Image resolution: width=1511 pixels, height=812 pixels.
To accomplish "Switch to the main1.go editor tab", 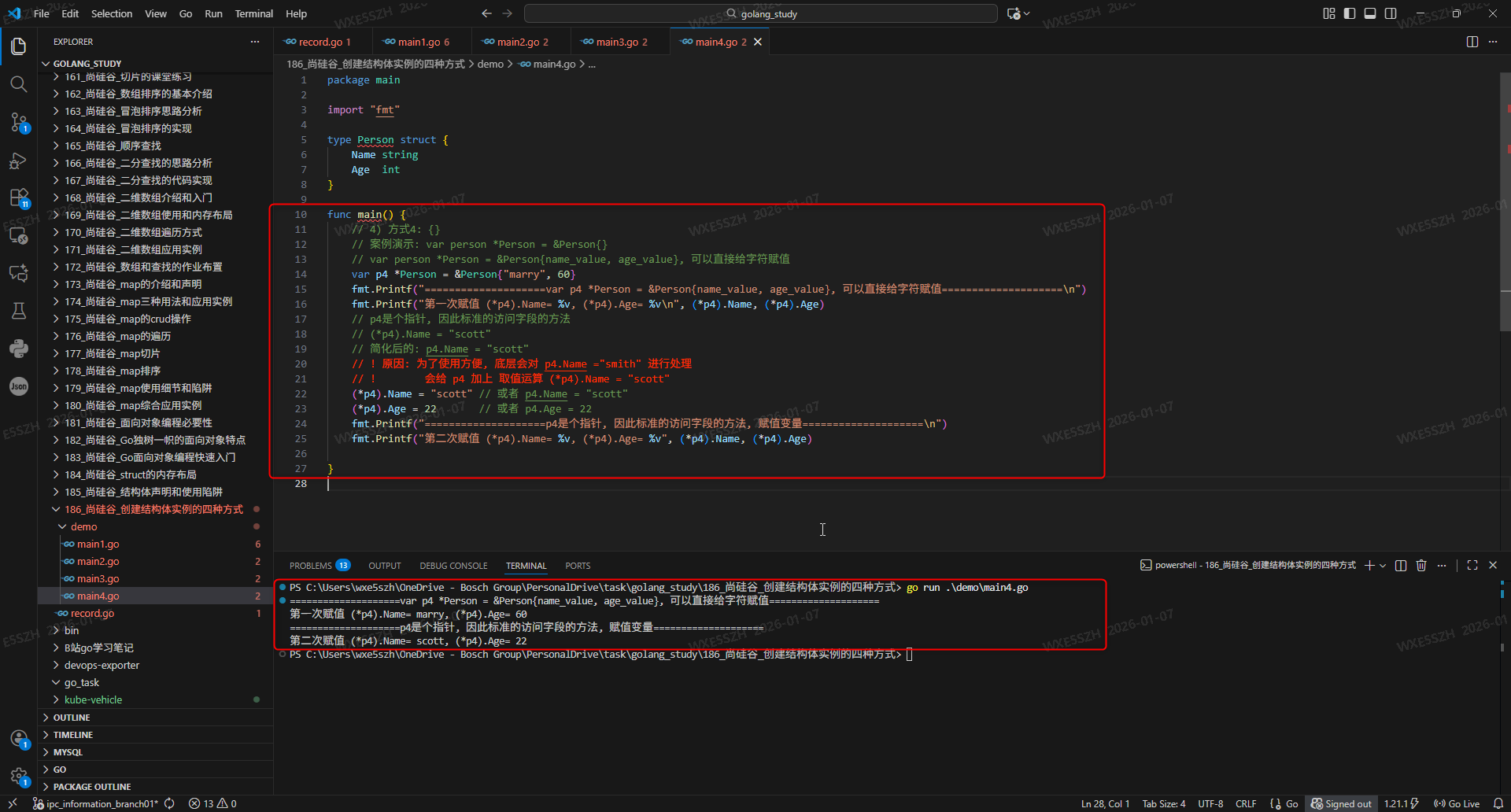I will (x=423, y=42).
